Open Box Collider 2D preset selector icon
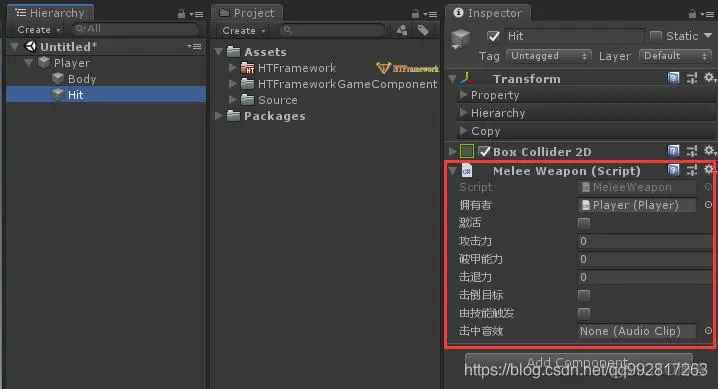This screenshot has height=389, width=718. point(691,151)
